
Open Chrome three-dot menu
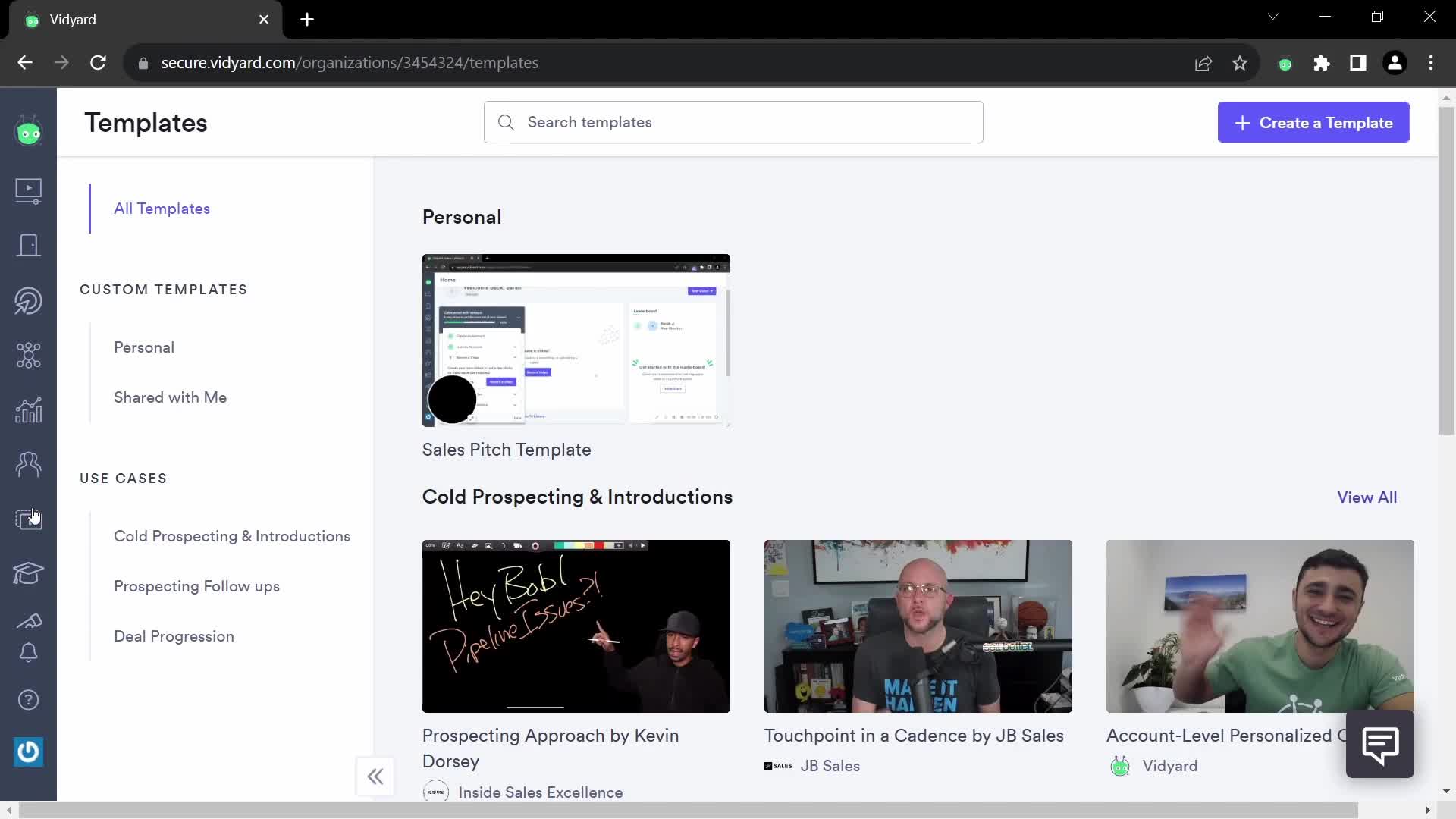coord(1431,63)
